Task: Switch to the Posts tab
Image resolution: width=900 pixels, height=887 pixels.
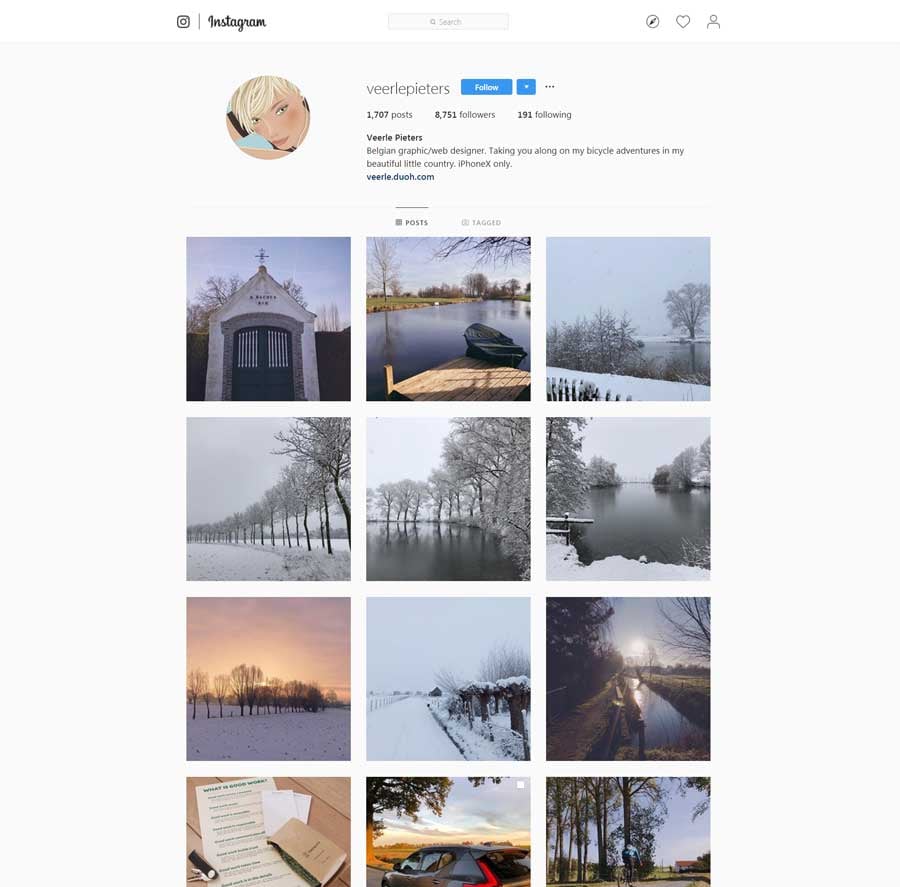Action: click(x=412, y=222)
